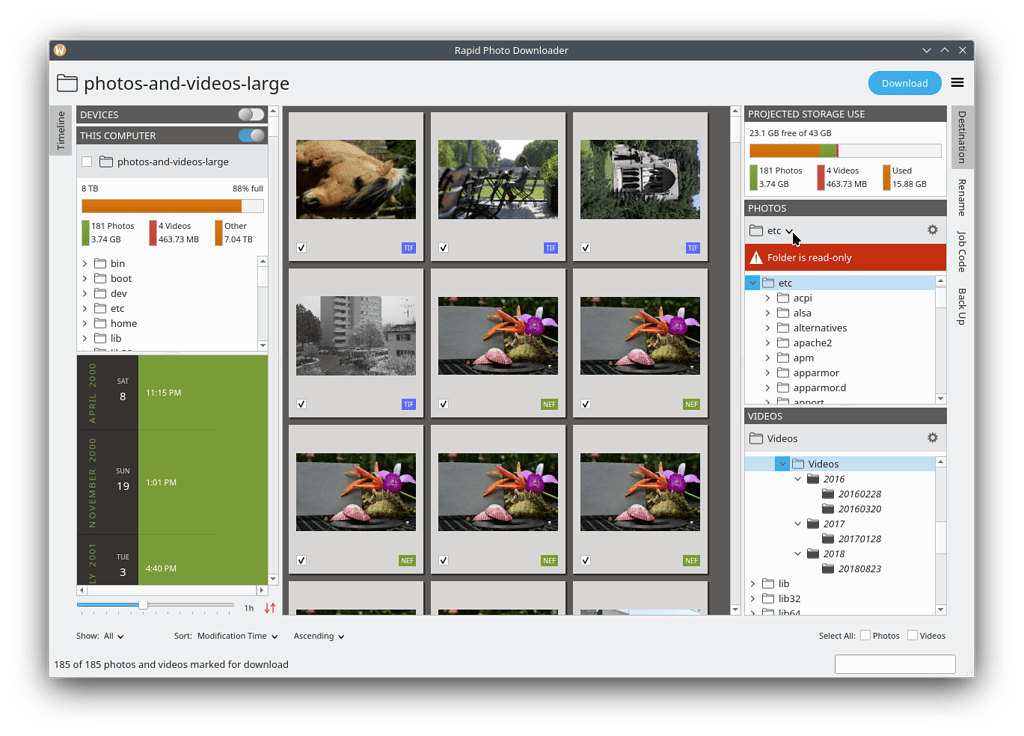
Task: Click the text input field at bottom right
Action: click(894, 663)
